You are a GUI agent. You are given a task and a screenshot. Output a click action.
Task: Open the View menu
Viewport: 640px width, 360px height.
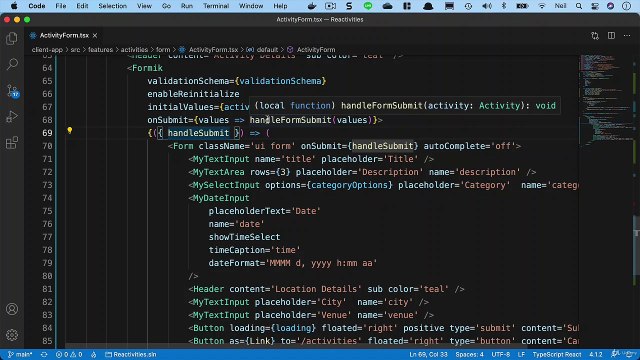click(x=144, y=6)
